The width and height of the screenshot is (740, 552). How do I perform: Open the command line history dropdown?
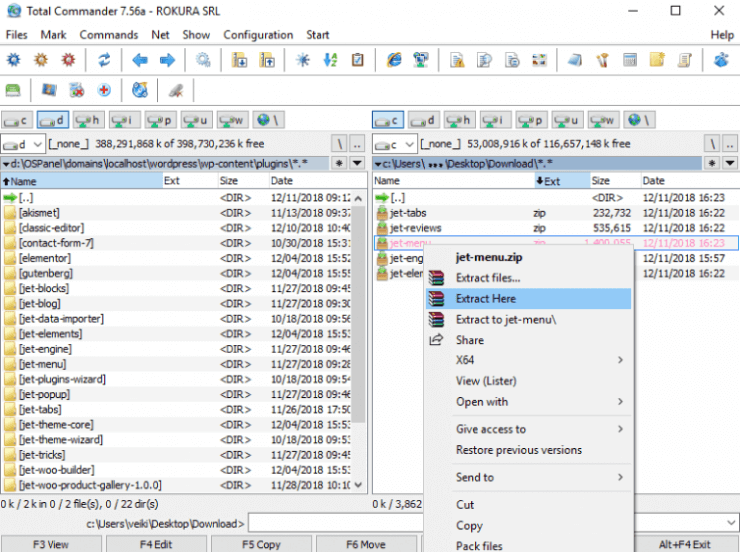click(731, 523)
